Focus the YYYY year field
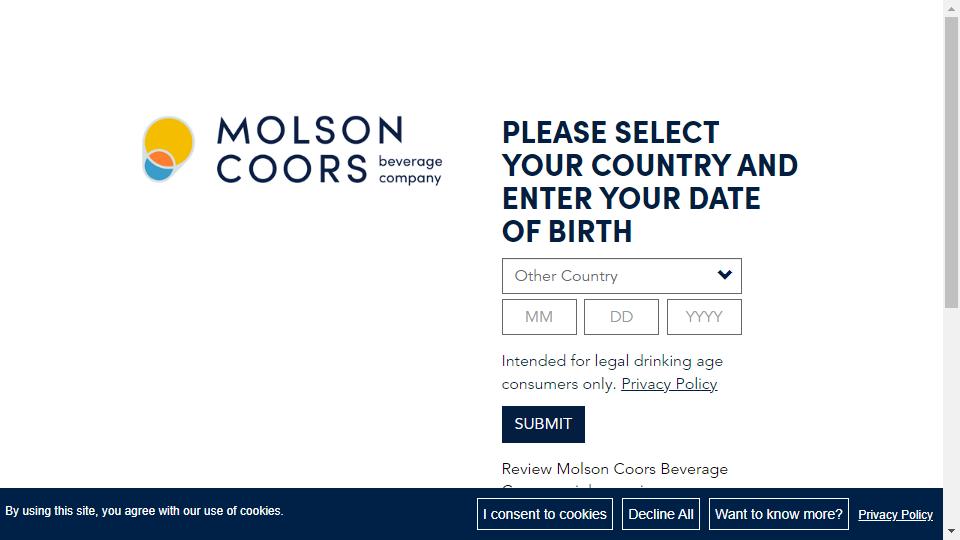 click(x=704, y=317)
